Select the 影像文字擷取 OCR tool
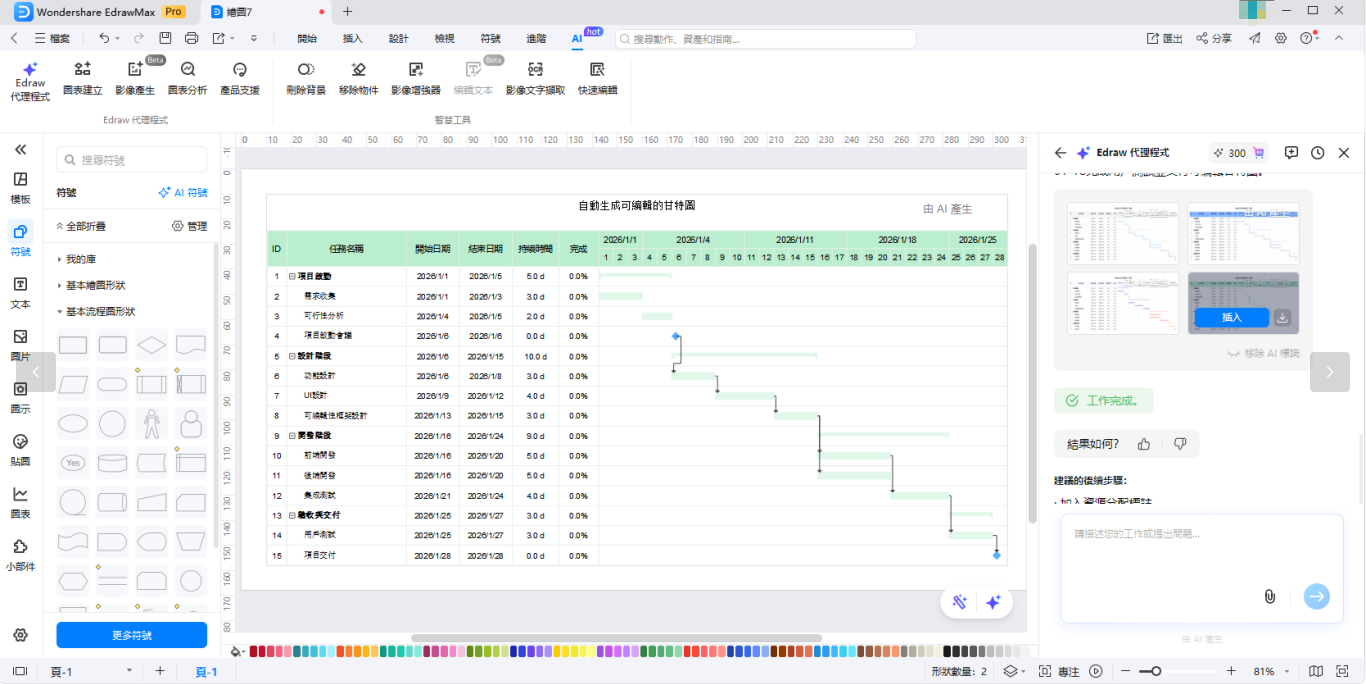Screen dimensions: 1366x684 pos(535,78)
